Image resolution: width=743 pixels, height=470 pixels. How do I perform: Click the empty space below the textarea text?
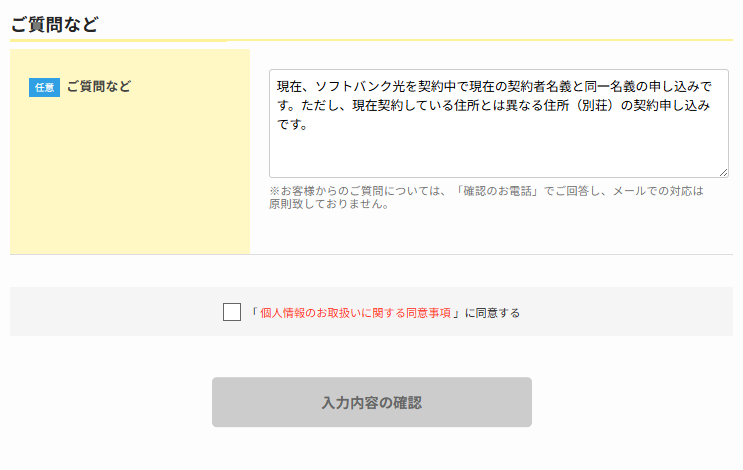[498, 155]
